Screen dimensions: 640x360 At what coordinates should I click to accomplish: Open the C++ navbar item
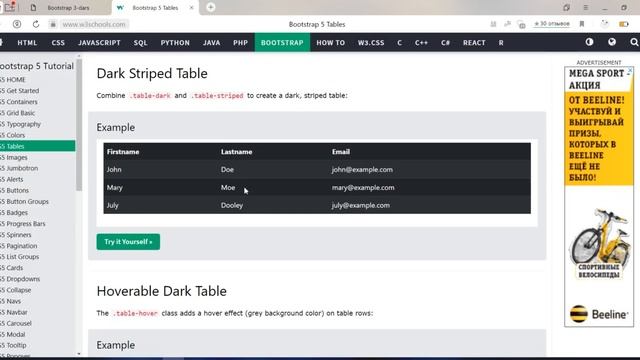[x=421, y=42]
